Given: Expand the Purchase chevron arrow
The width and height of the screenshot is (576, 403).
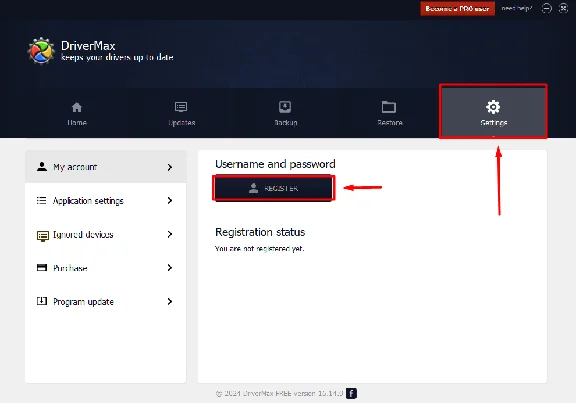Looking at the screenshot, I should 170,268.
